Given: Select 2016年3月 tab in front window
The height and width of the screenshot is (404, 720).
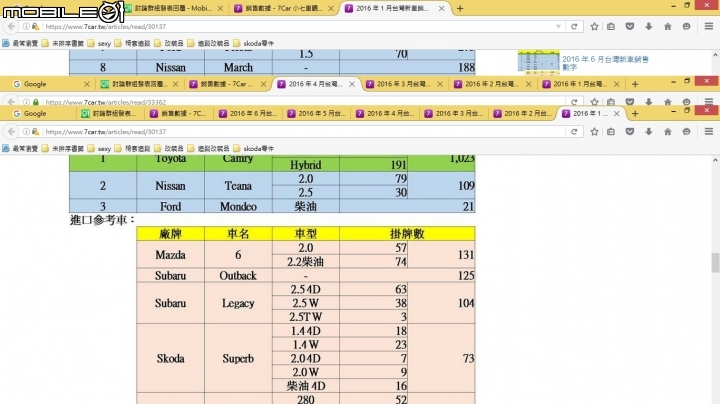Looking at the screenshot, I should (454, 113).
